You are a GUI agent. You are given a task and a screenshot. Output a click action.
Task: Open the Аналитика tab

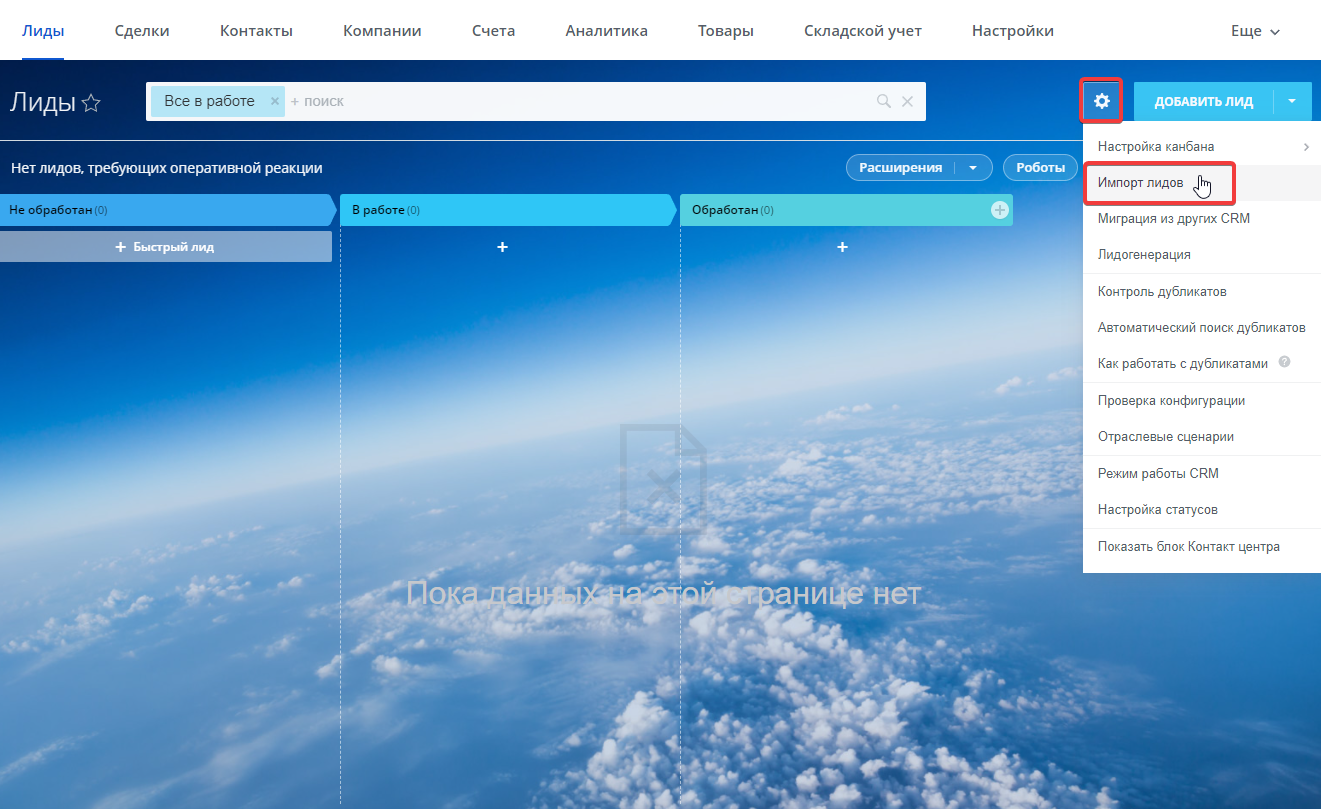606,31
